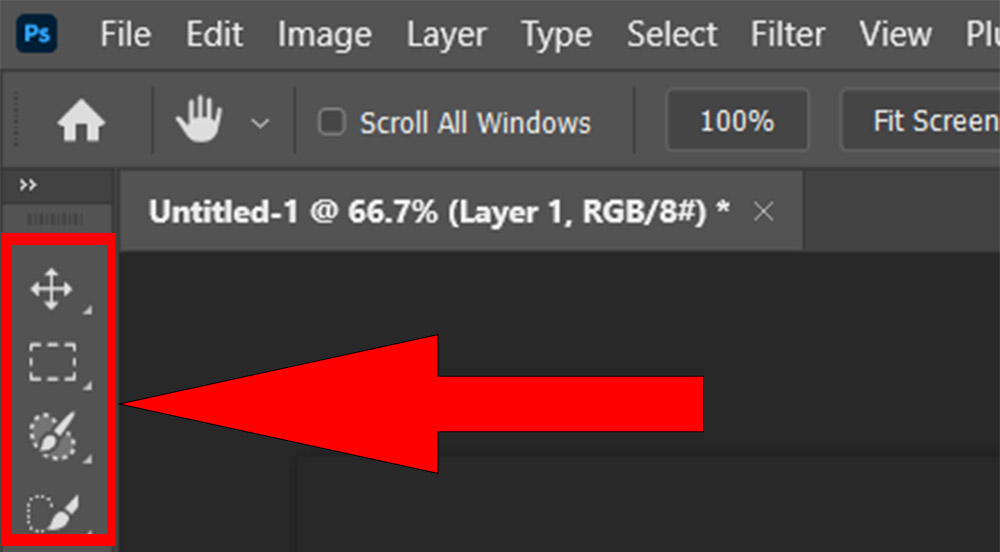Click the Home icon in options bar

(81, 121)
